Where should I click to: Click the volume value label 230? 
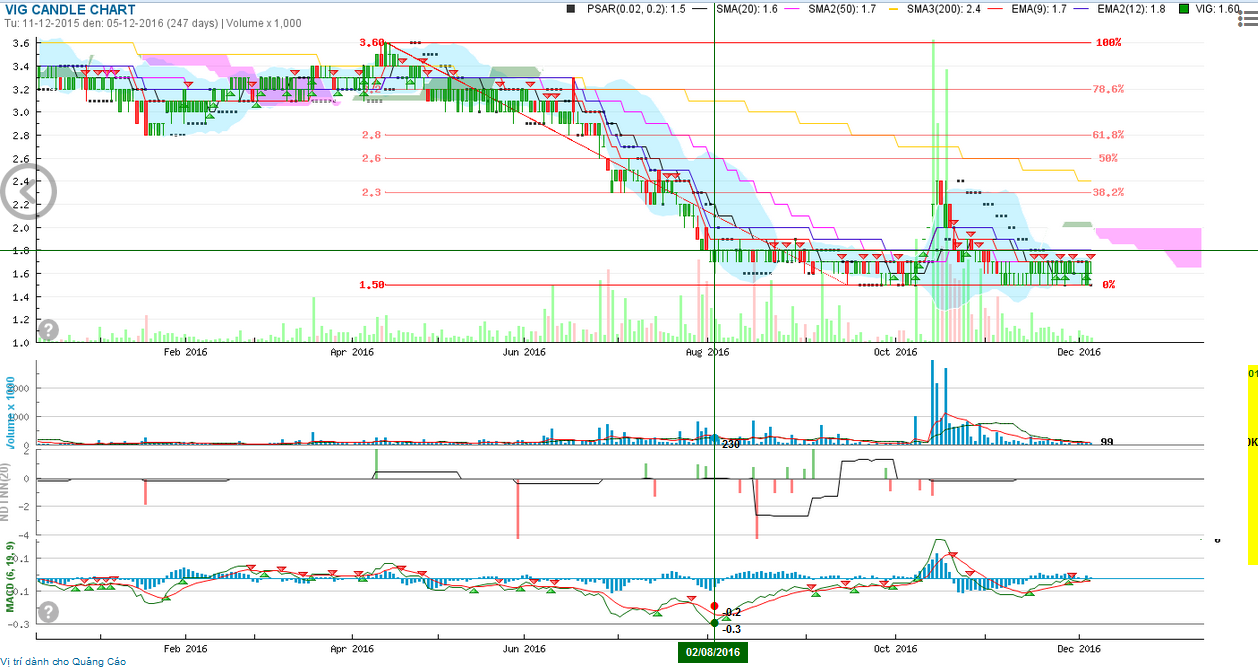730,444
